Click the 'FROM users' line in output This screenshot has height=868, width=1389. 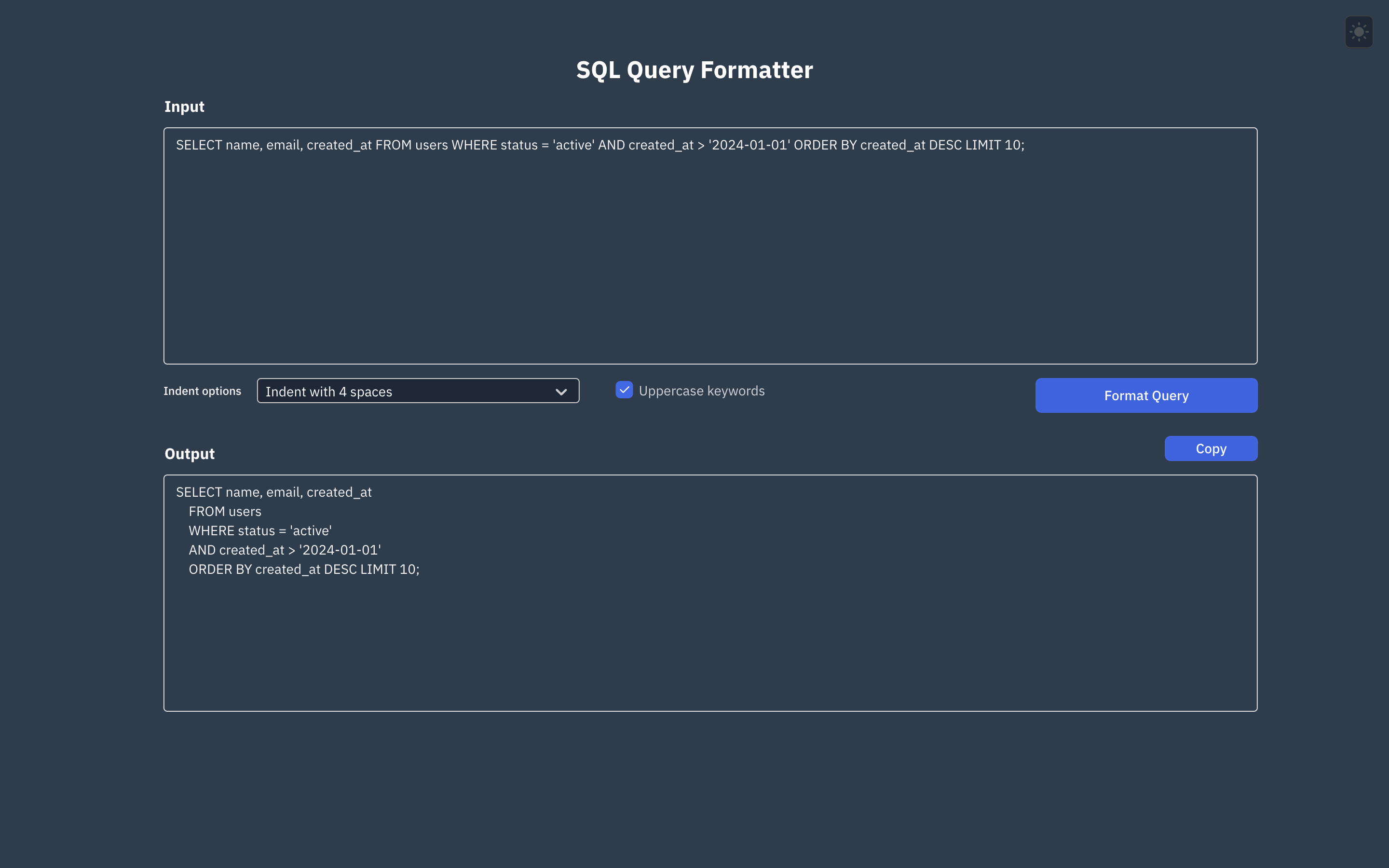point(224,512)
